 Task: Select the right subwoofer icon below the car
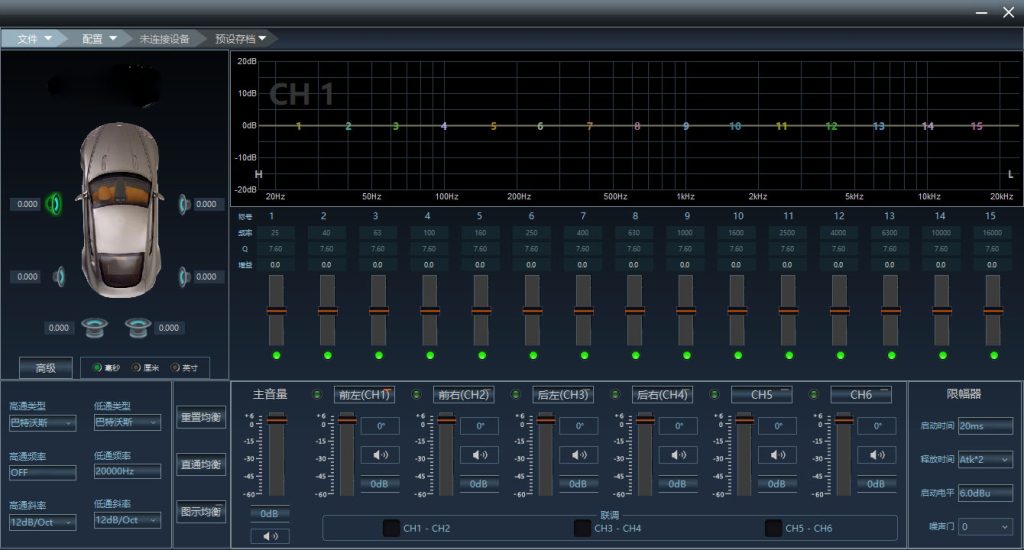[x=138, y=327]
